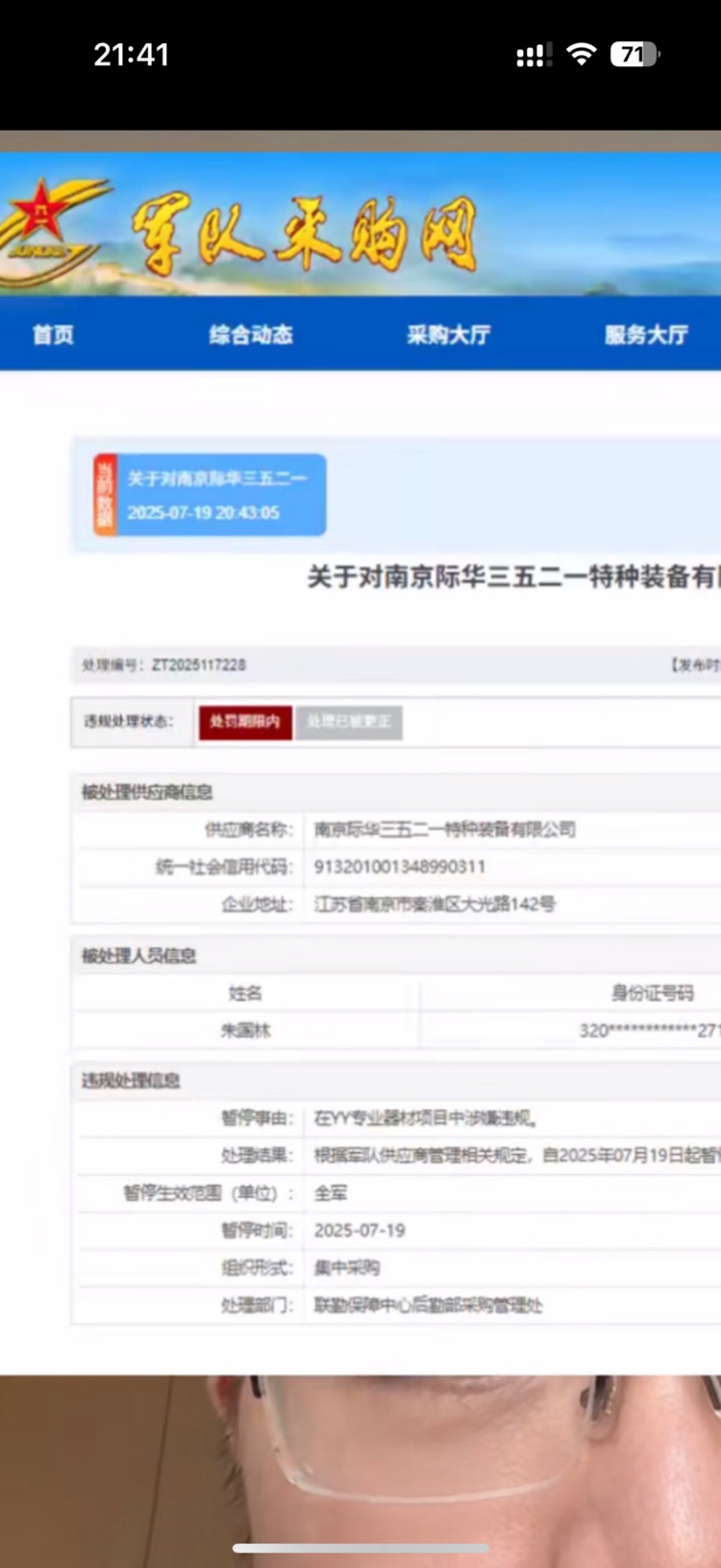The height and width of the screenshot is (1568, 721).
Task: Click the timestamp 2025-07-19 20:43:05
Action: [x=204, y=513]
